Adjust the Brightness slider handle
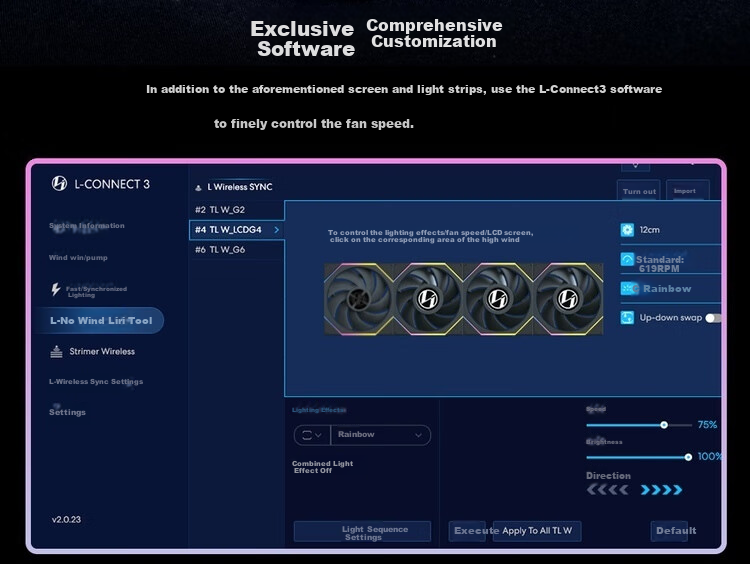Viewport: 750px width, 564px height. pos(688,457)
